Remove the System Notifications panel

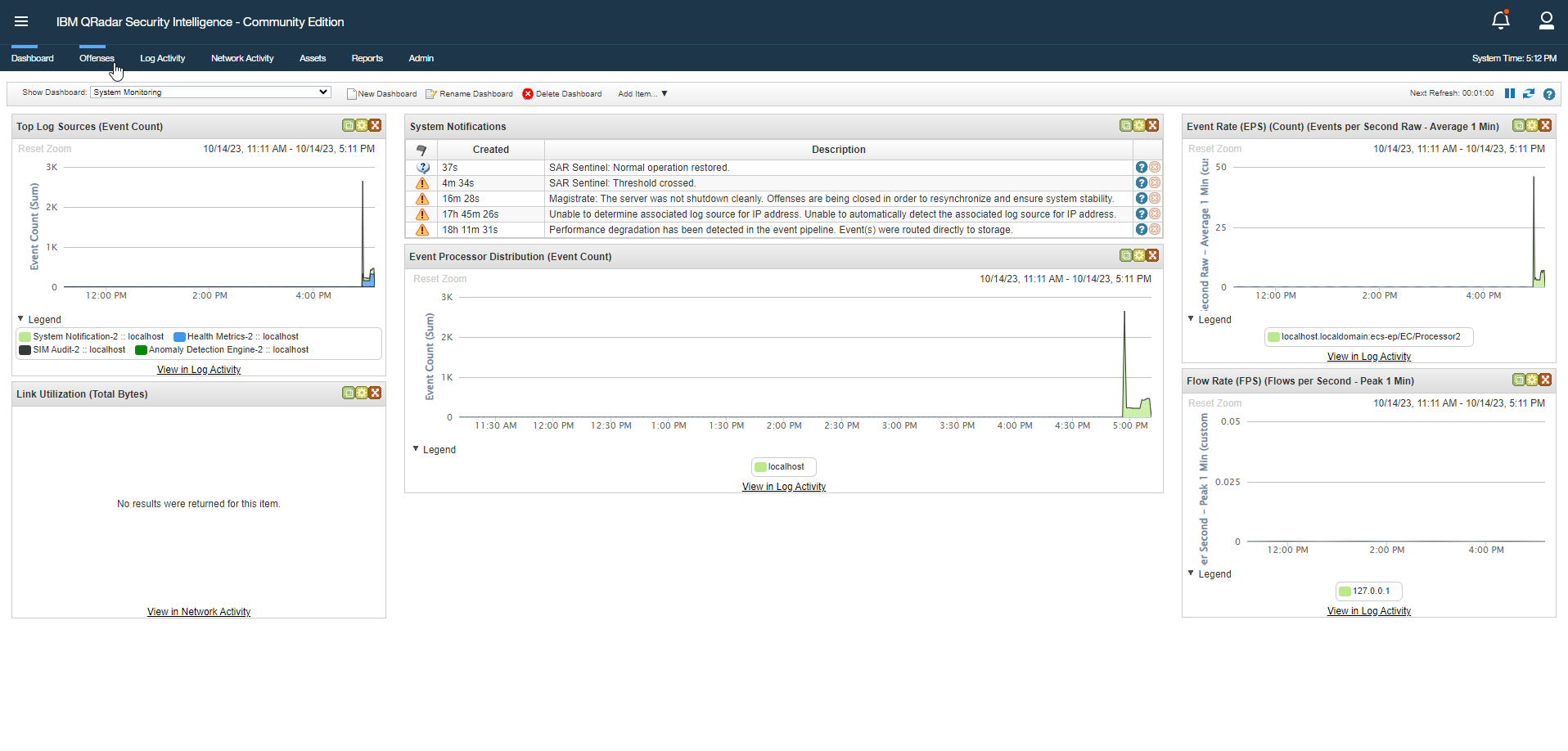[1152, 125]
